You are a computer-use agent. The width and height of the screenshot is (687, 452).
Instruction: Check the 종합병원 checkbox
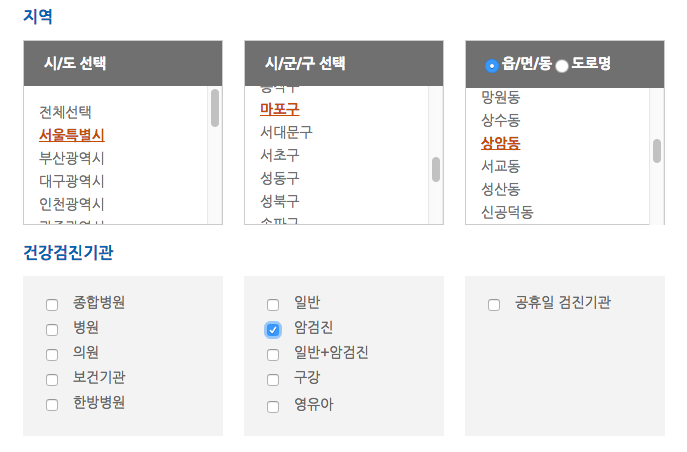point(52,305)
